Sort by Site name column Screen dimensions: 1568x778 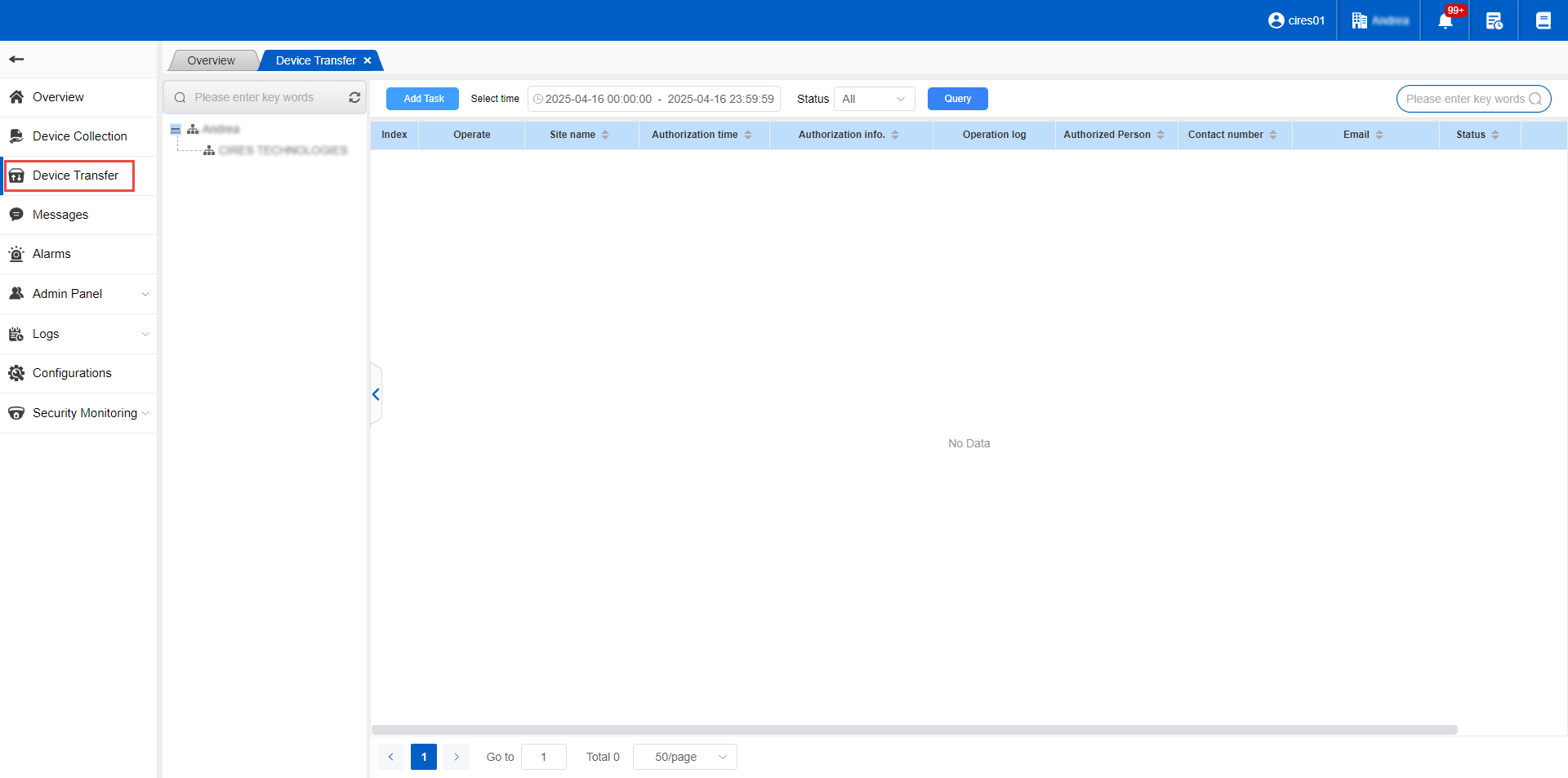pyautogui.click(x=605, y=135)
